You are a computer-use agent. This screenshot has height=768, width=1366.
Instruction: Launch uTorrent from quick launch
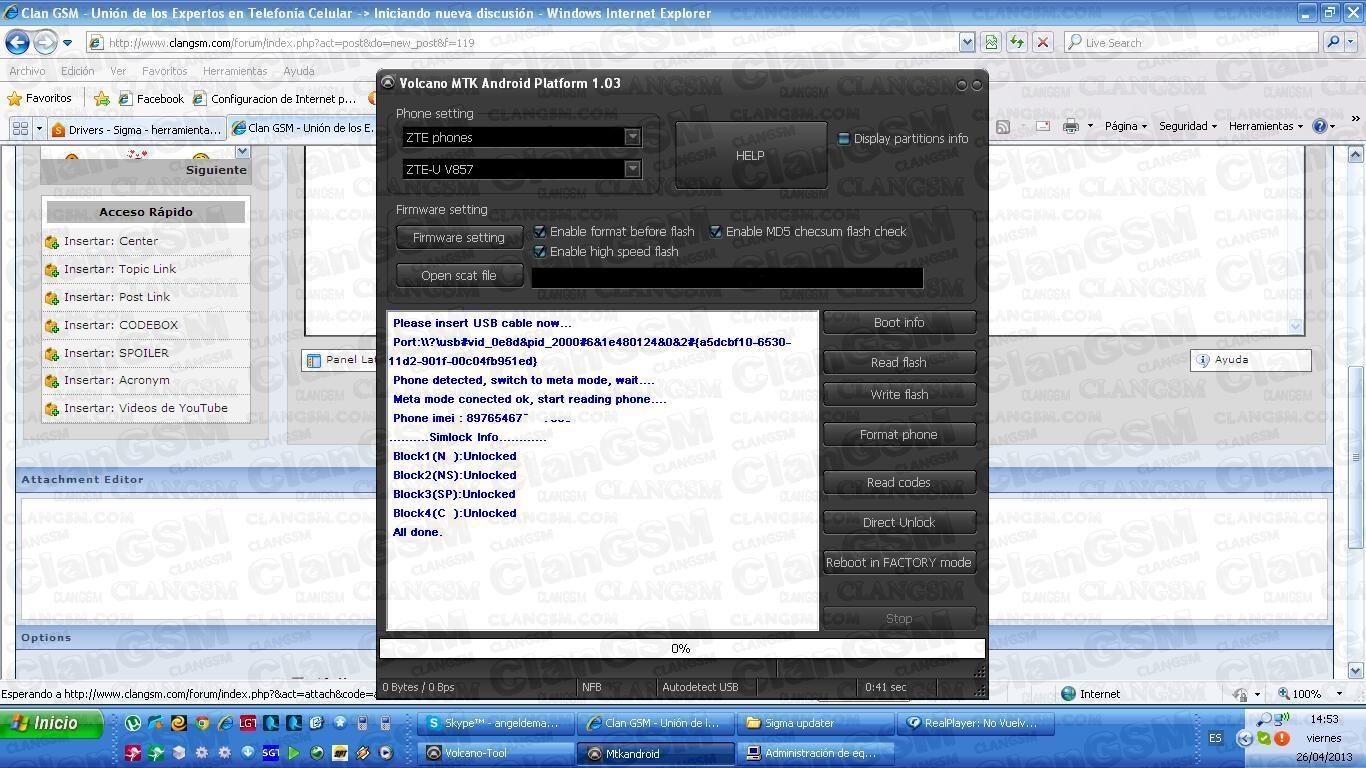pos(132,723)
